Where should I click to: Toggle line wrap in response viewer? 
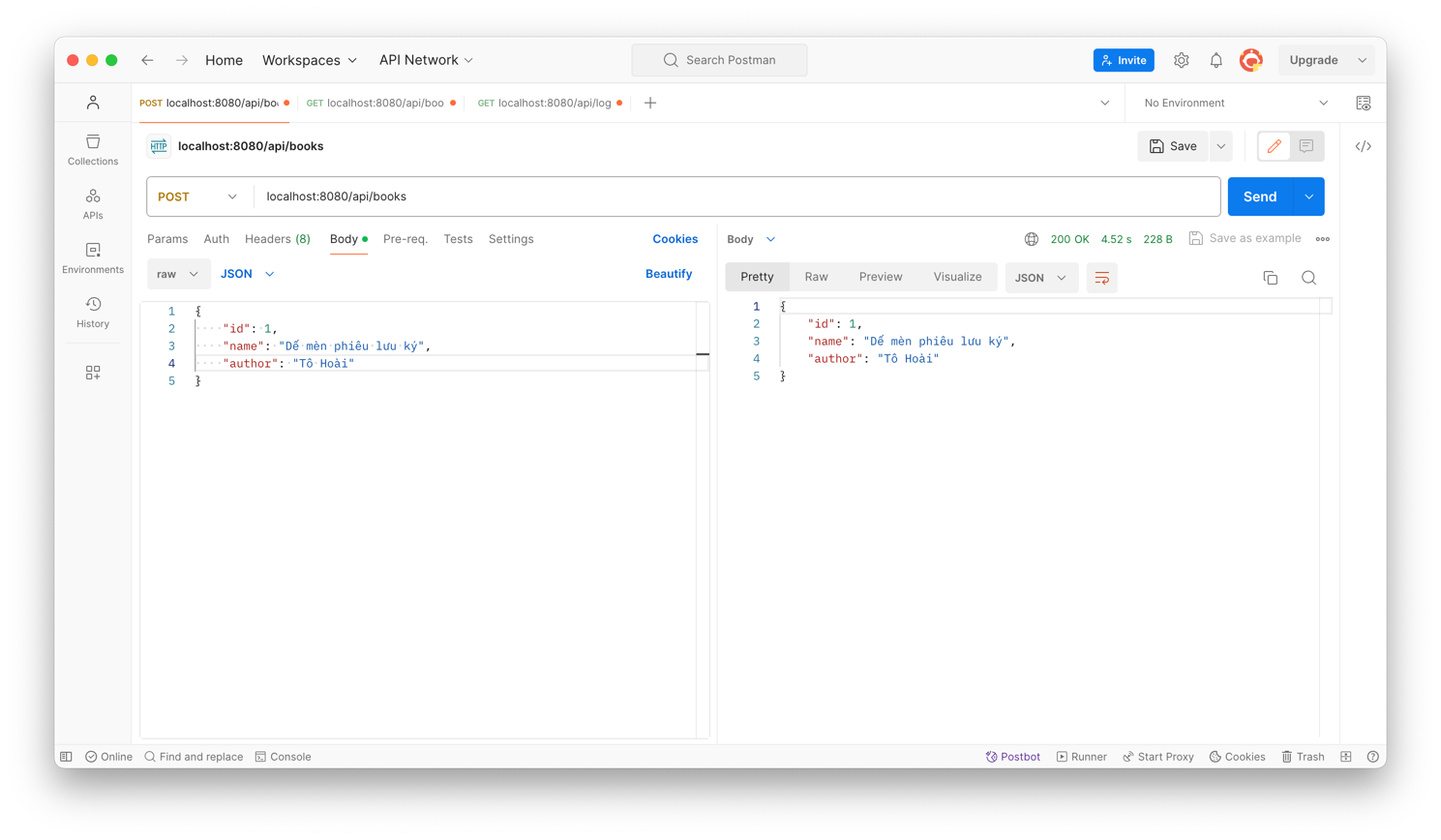[1101, 278]
